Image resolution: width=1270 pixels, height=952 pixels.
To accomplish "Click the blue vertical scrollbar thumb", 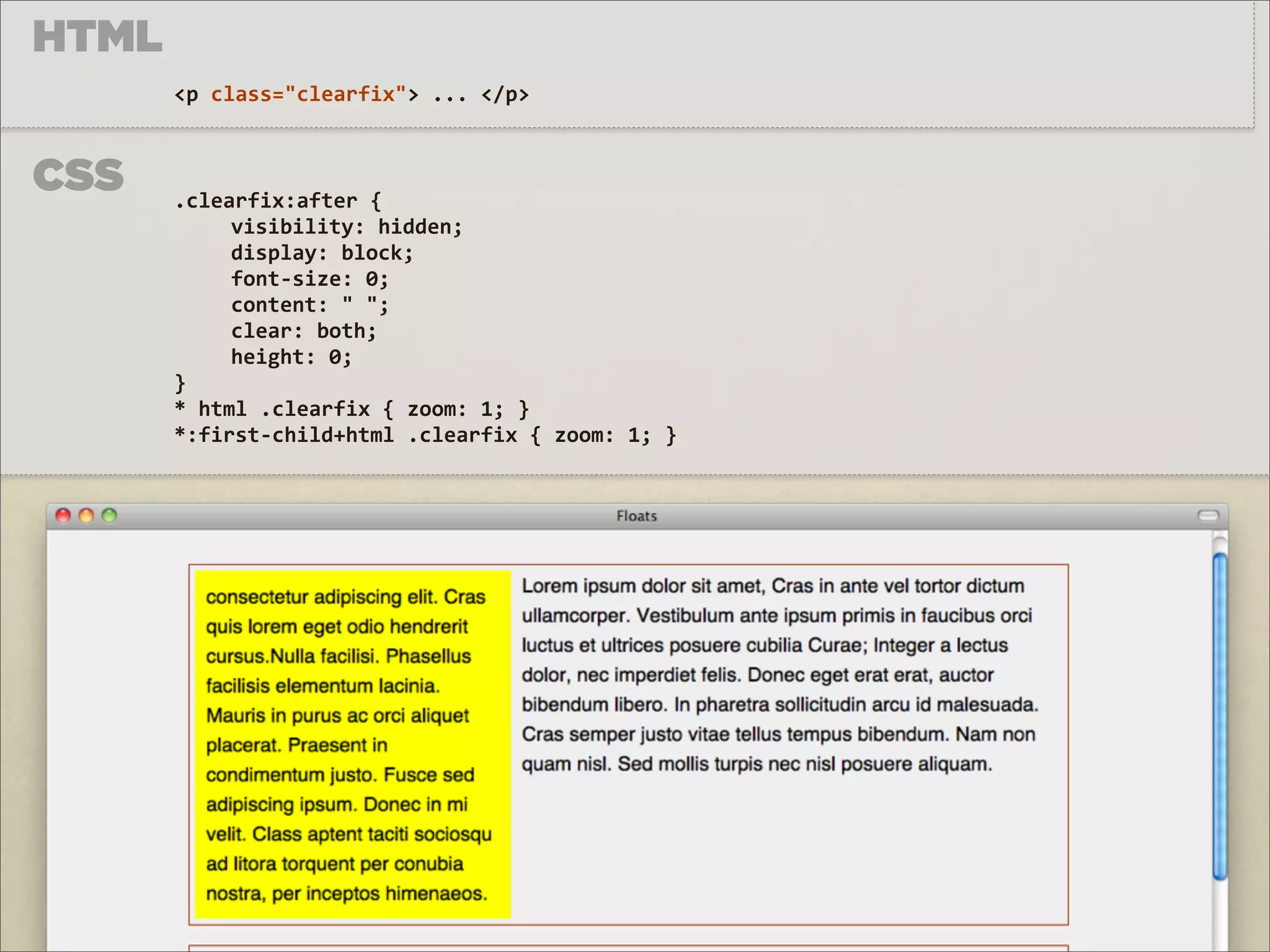I will [1220, 716].
